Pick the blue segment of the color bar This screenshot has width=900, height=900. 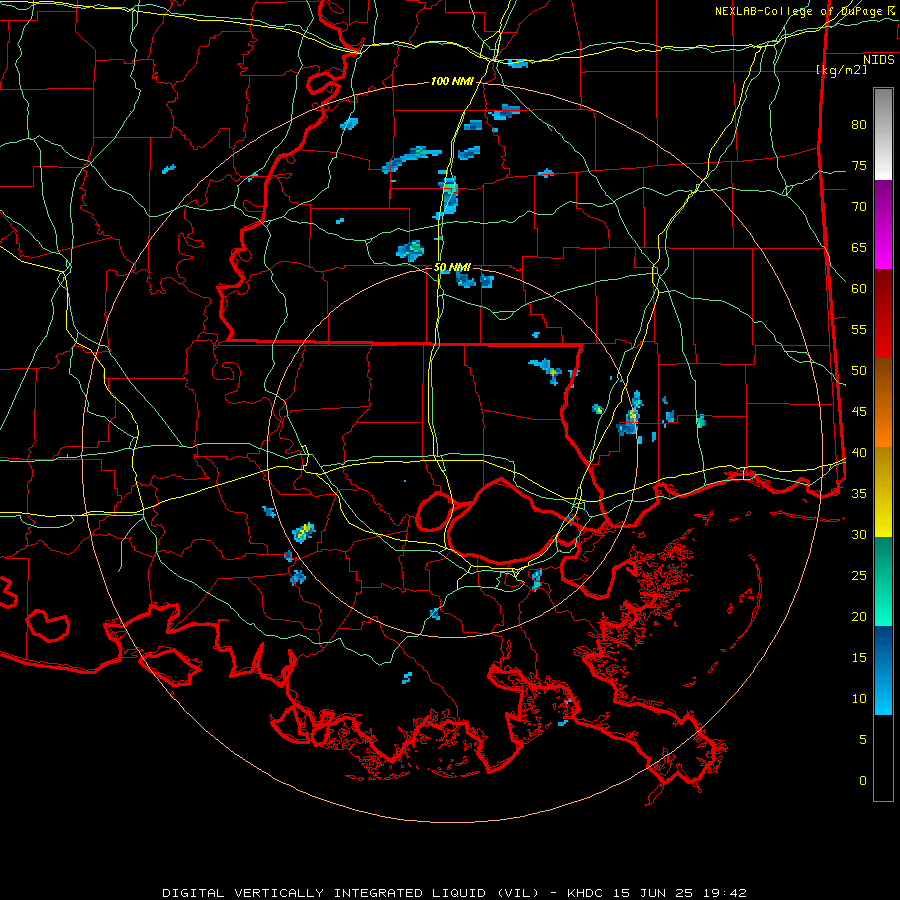point(883,670)
